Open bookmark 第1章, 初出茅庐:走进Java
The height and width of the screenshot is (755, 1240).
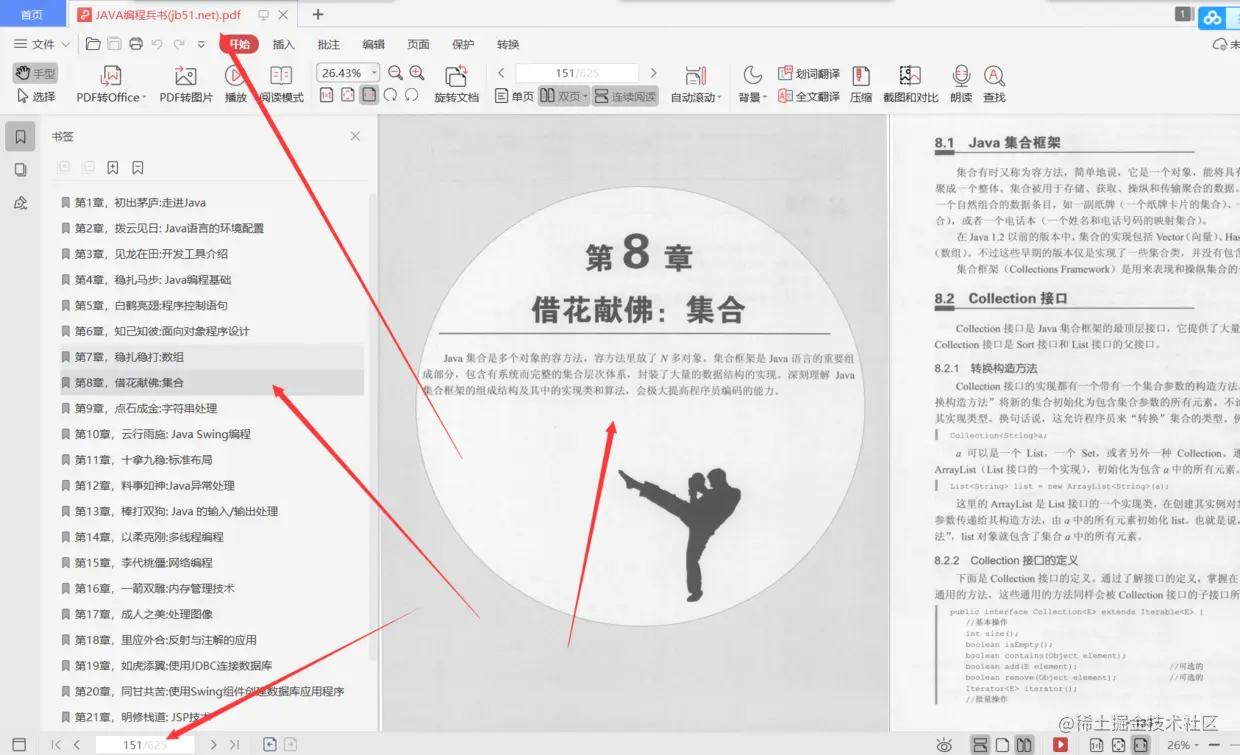[212, 202]
